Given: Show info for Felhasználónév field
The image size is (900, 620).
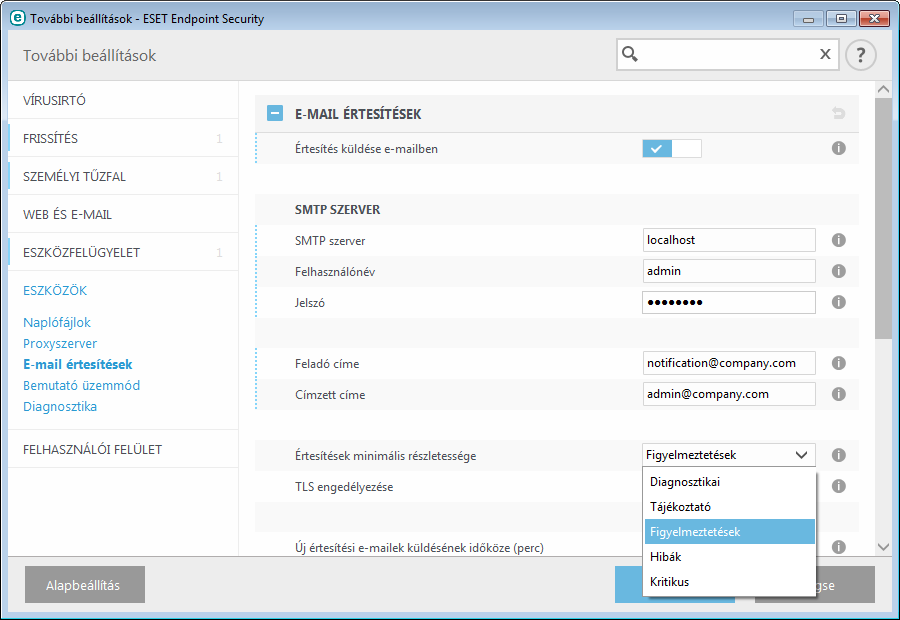Looking at the screenshot, I should 839,271.
